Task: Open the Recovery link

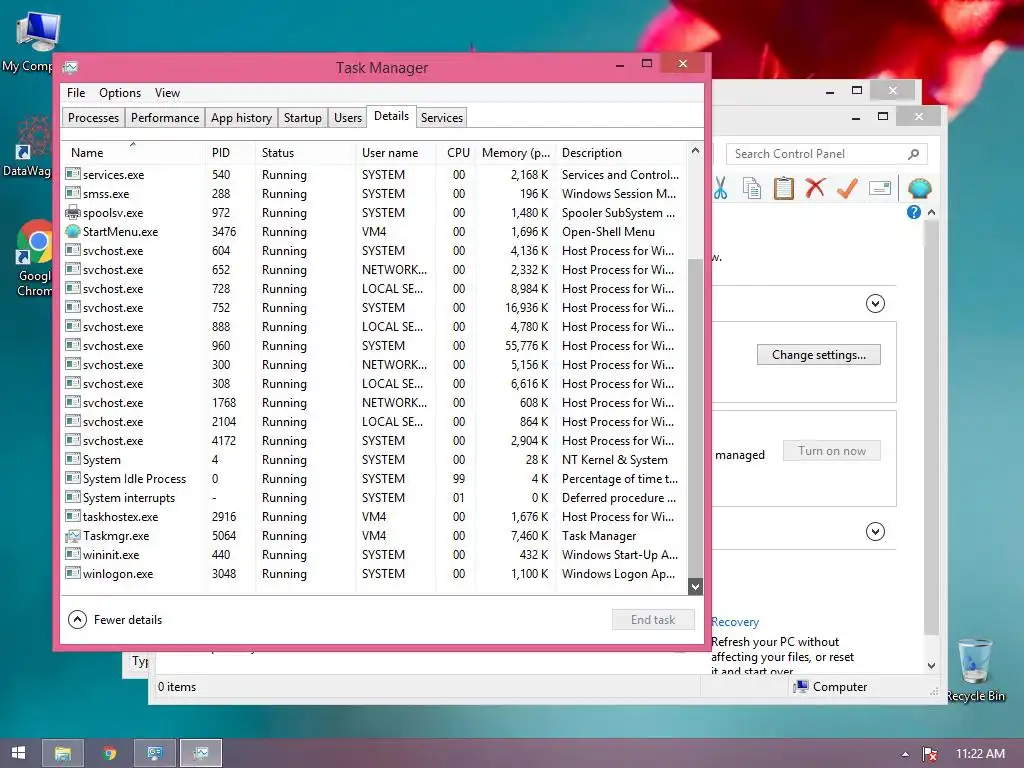Action: click(x=735, y=622)
